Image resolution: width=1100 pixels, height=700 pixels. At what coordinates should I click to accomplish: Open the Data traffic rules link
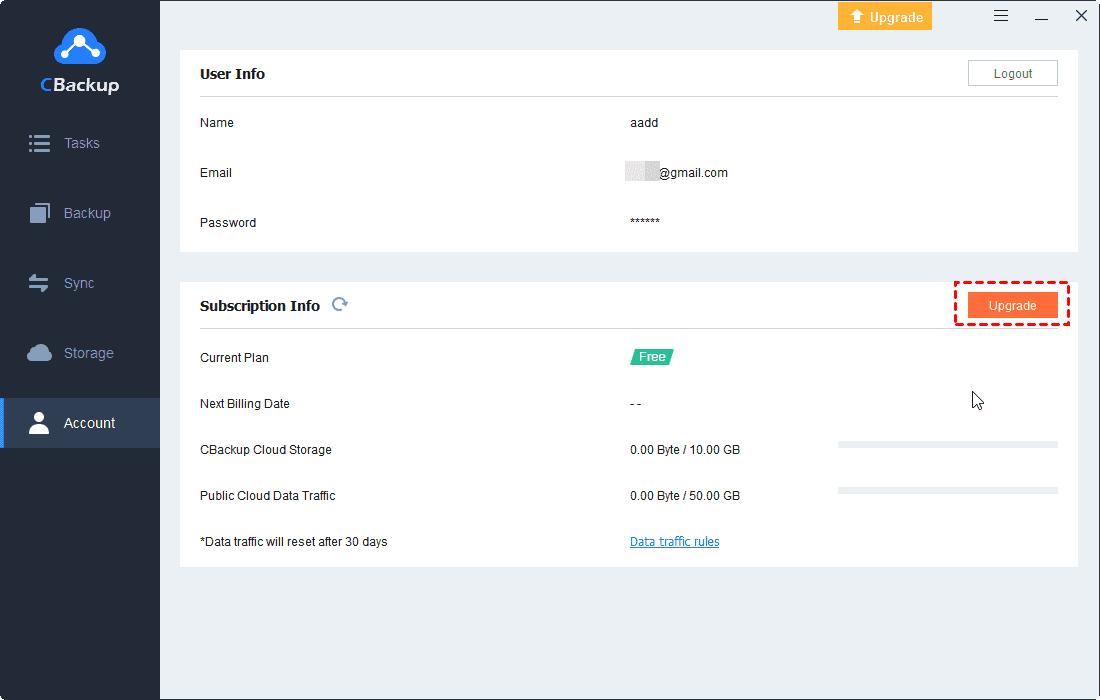coord(674,541)
